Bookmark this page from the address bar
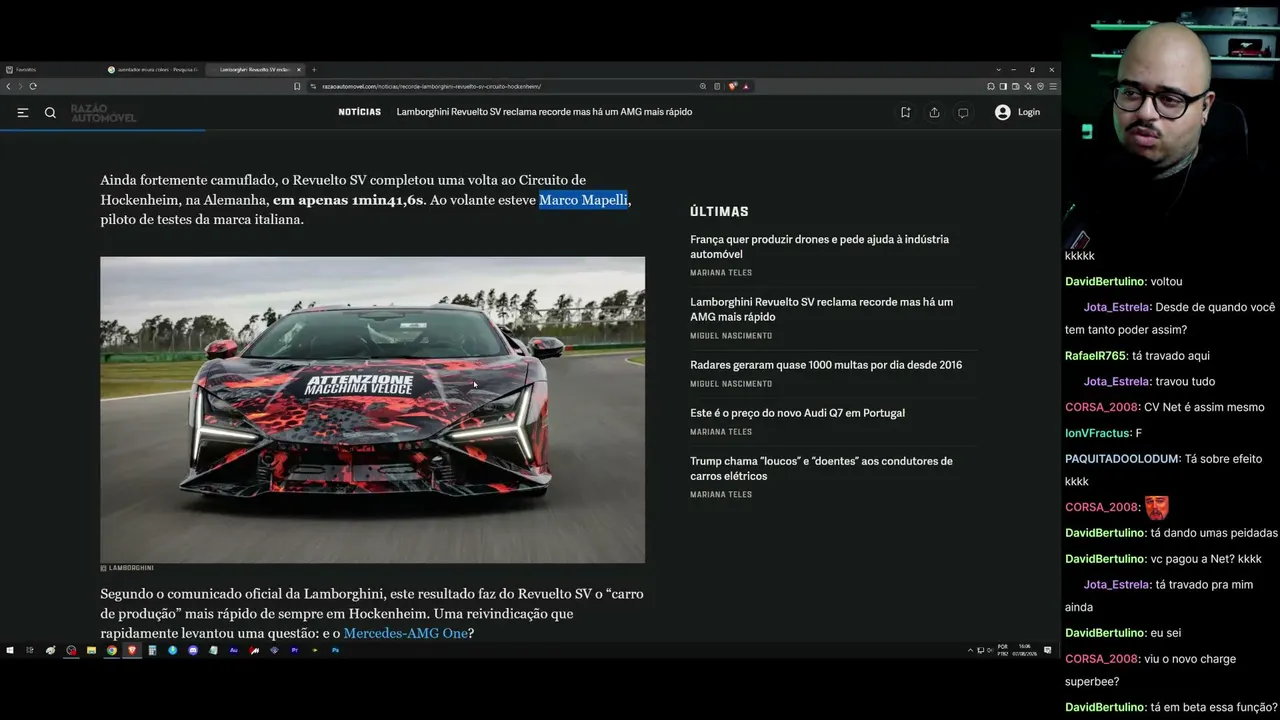Screen dimensions: 1280x720 pyautogui.click(x=297, y=86)
